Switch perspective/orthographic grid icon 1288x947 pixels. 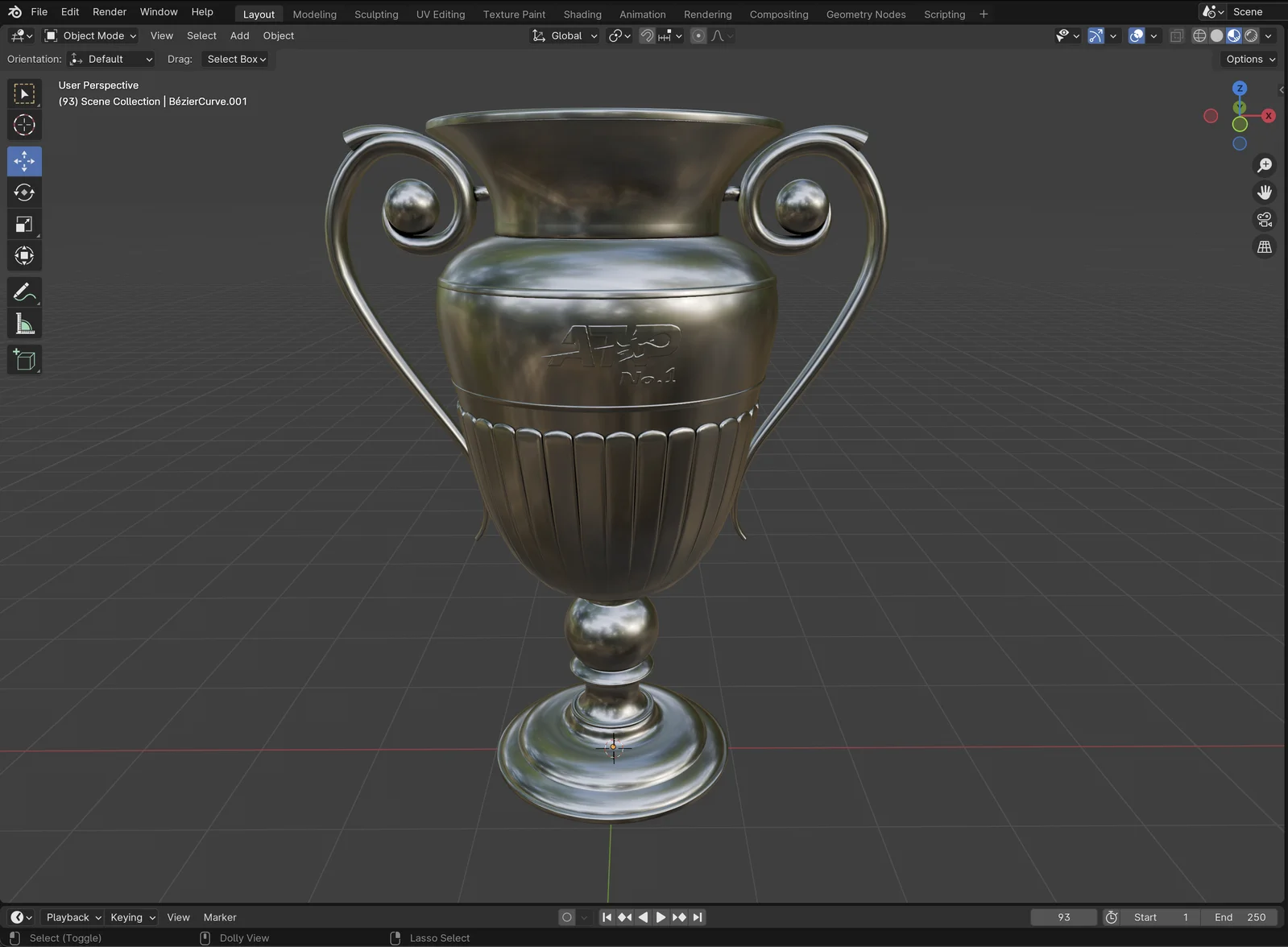(1265, 247)
